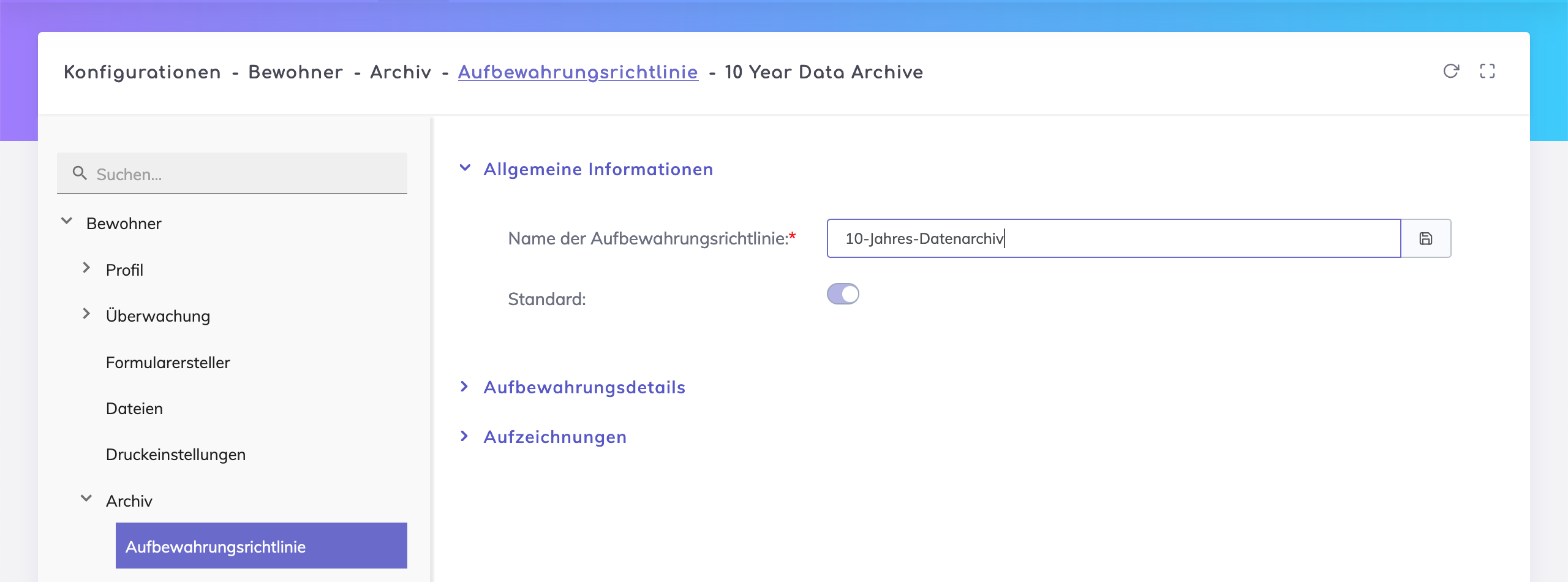1568x582 pixels.
Task: Expand the Profil tree item
Action: pos(86,268)
